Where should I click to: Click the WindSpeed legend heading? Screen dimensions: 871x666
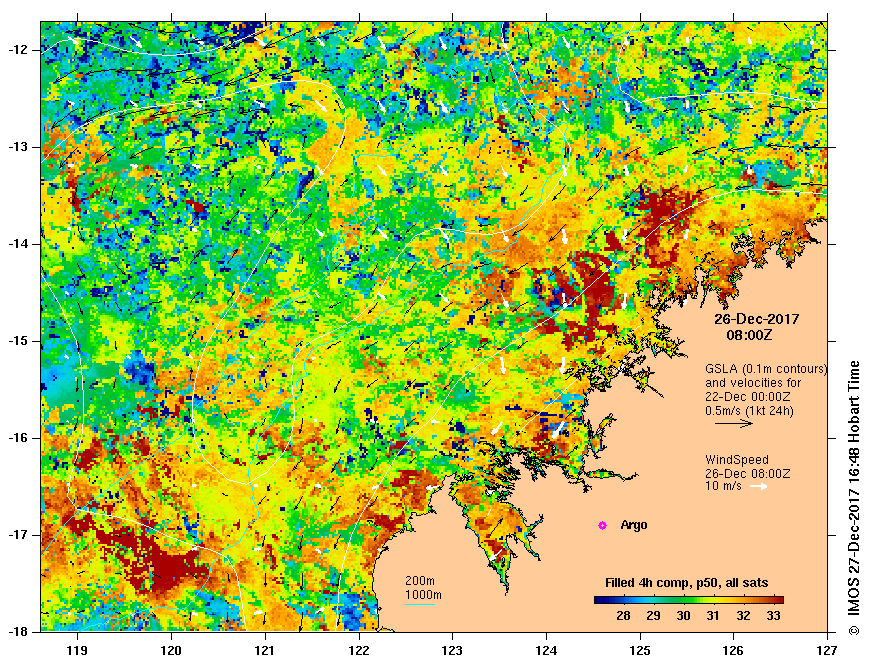click(x=737, y=460)
